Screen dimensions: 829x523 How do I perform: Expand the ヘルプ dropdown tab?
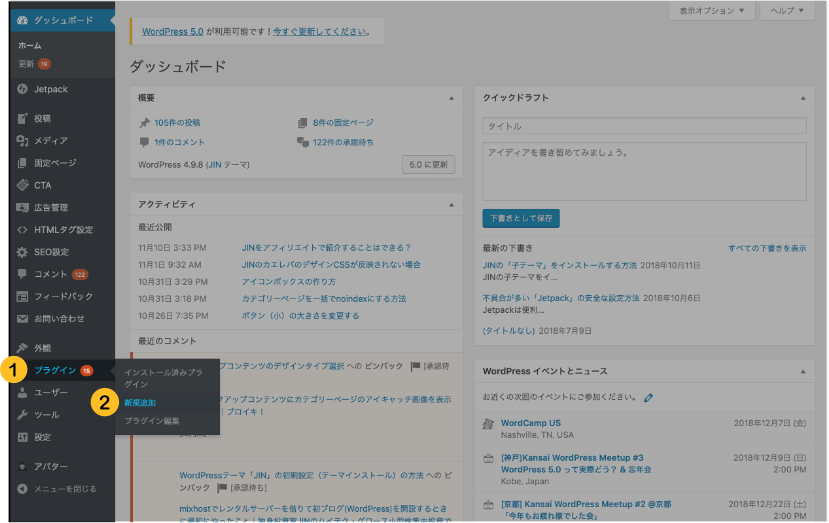pyautogui.click(x=786, y=11)
